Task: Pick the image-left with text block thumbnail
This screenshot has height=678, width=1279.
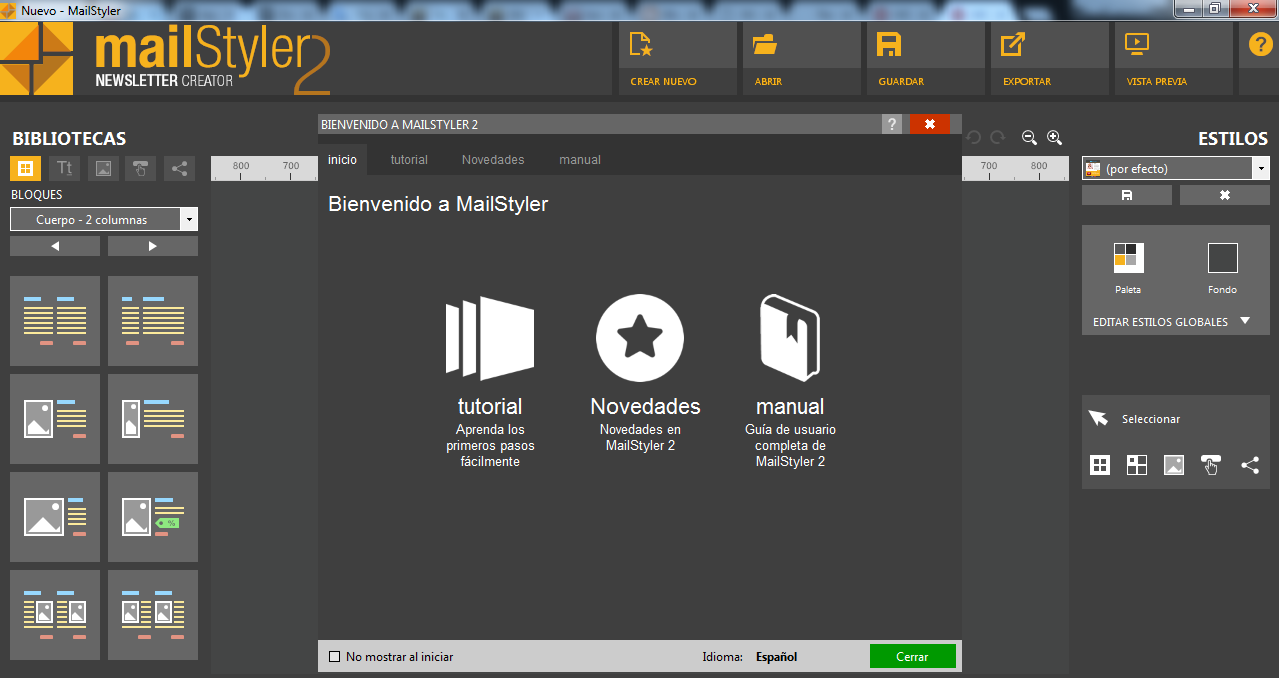Action: coord(55,419)
